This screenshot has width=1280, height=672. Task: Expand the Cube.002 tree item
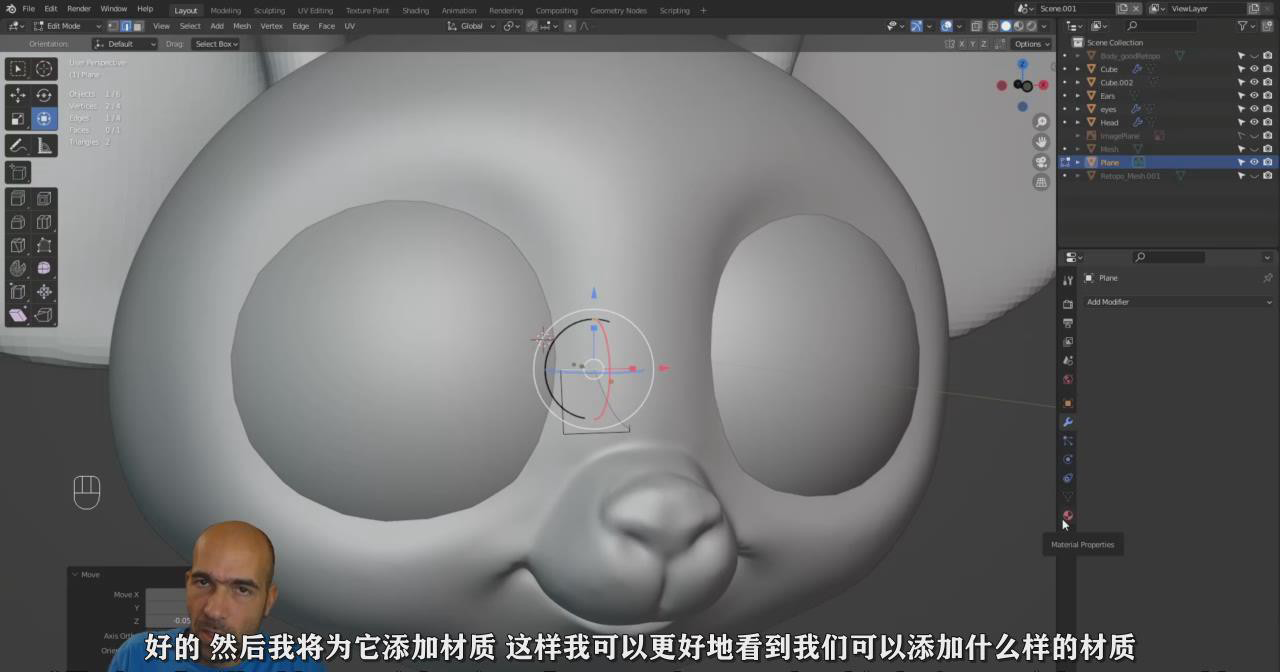(1078, 82)
